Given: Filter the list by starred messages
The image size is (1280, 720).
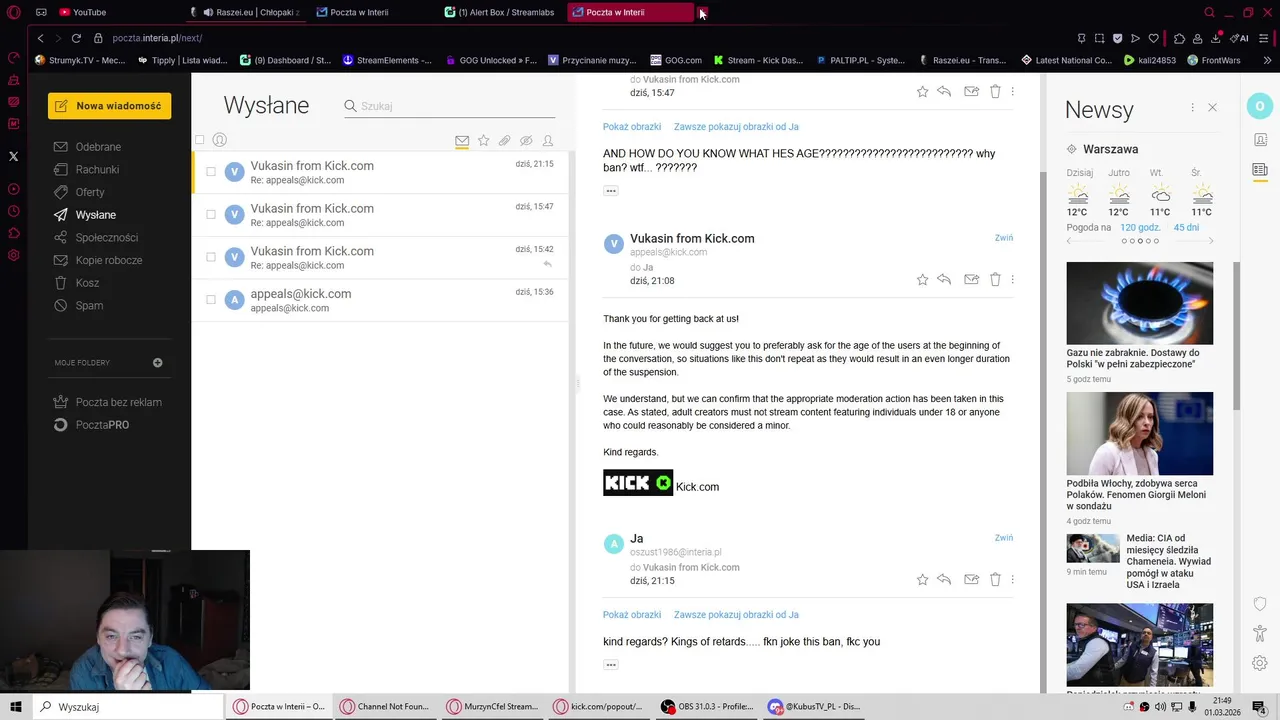Looking at the screenshot, I should click(483, 141).
